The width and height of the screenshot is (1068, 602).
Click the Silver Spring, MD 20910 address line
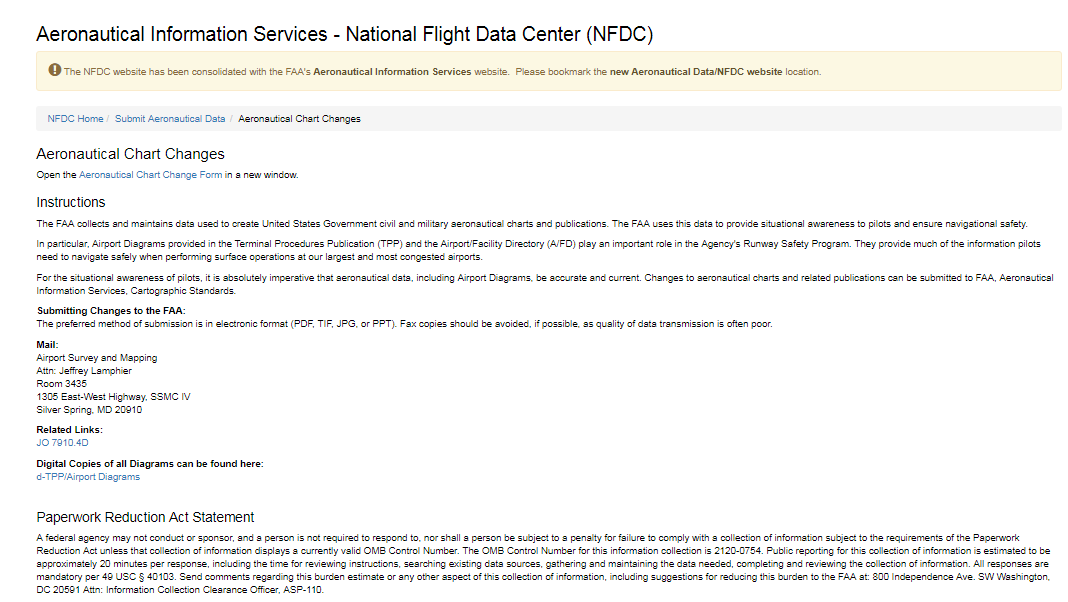tap(89, 409)
